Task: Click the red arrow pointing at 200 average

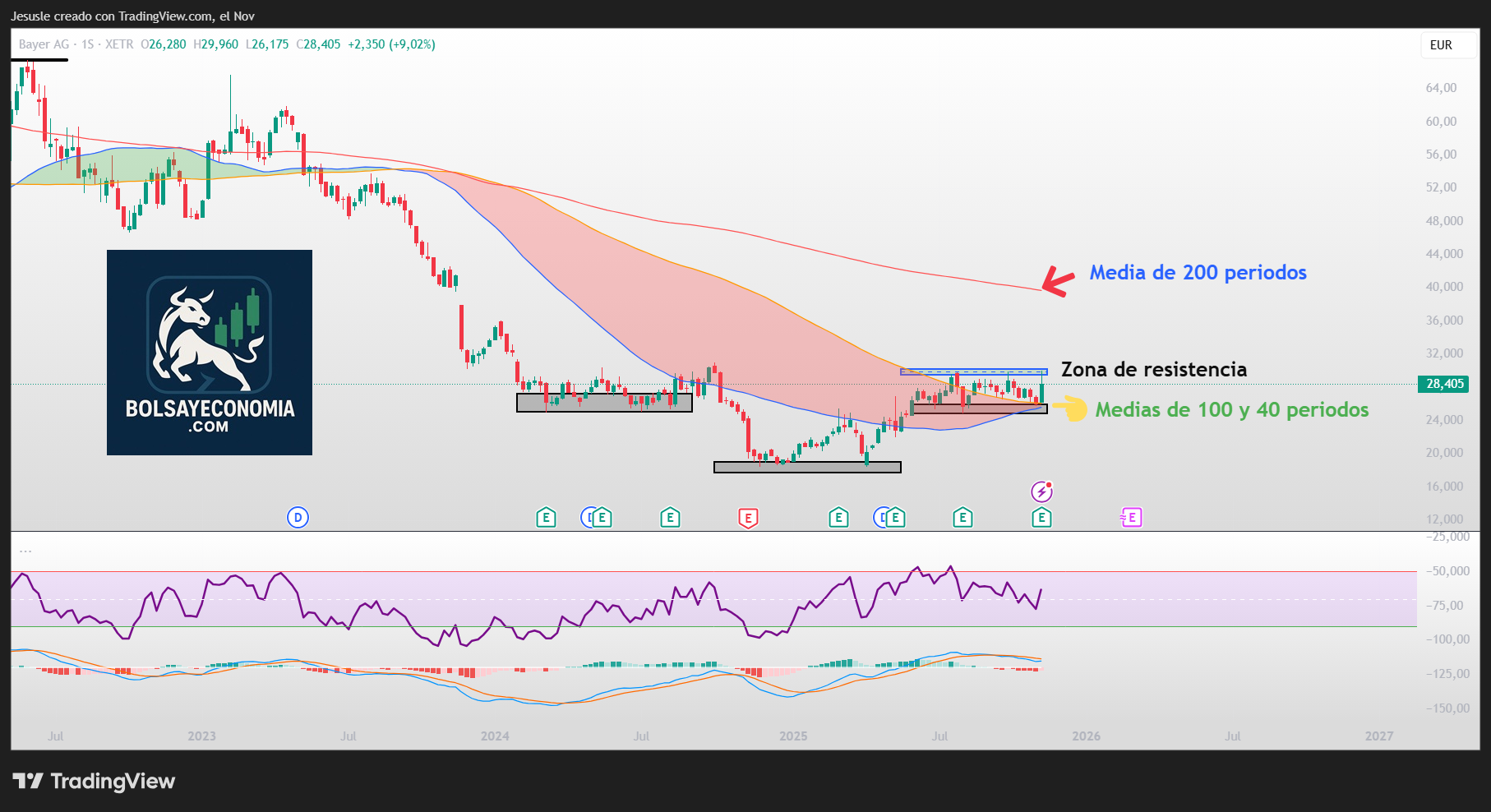Action: pyautogui.click(x=1058, y=281)
